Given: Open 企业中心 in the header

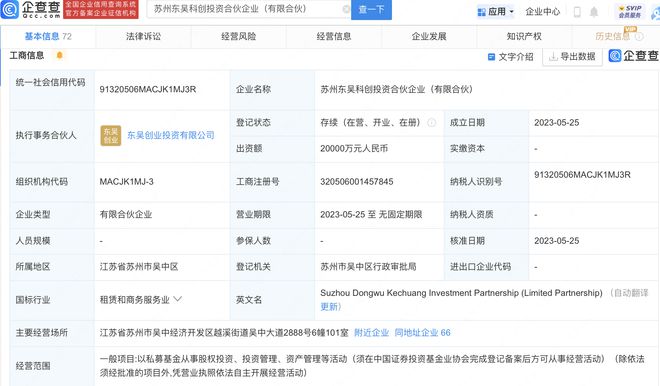Looking at the screenshot, I should click(x=543, y=12).
